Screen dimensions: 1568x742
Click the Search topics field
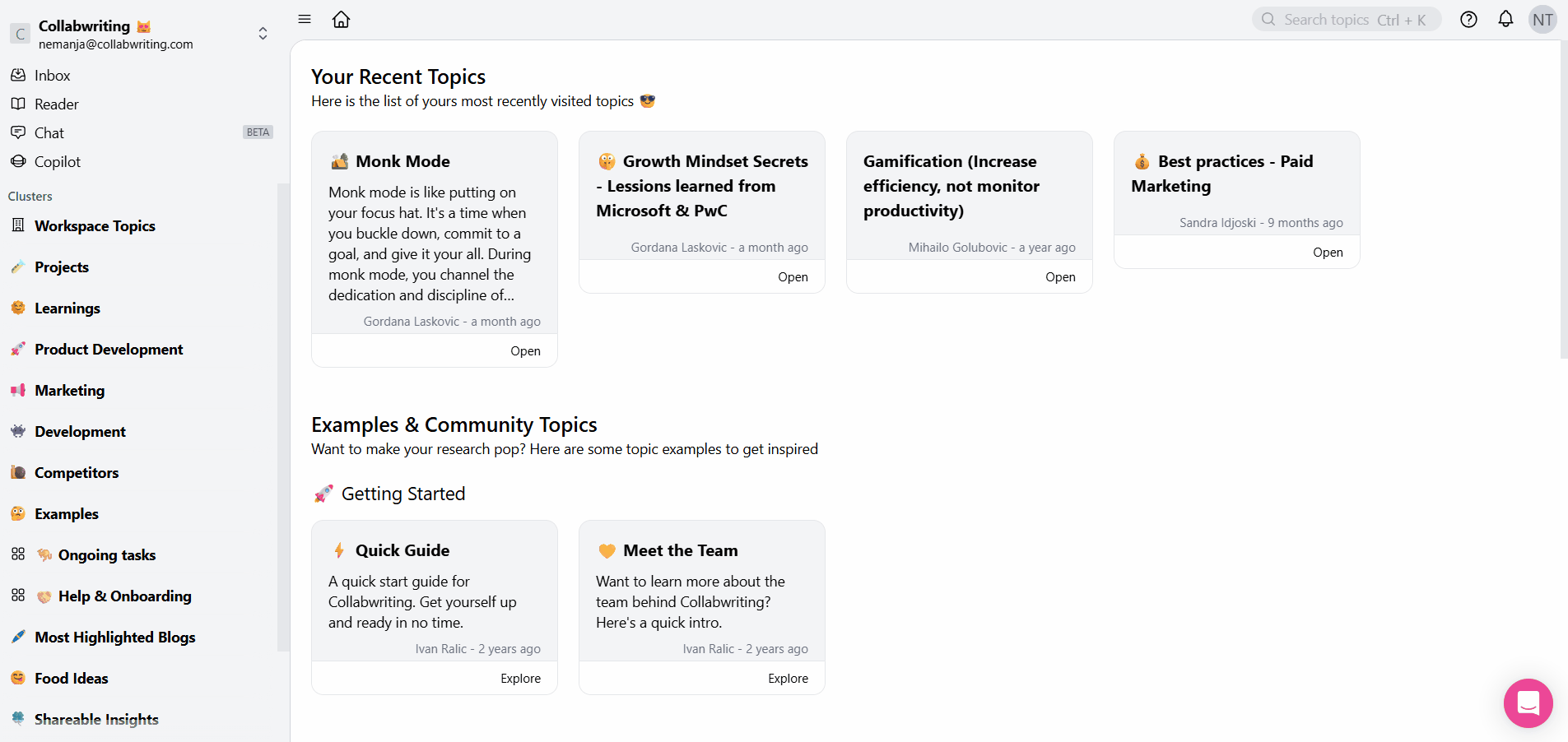(x=1346, y=20)
